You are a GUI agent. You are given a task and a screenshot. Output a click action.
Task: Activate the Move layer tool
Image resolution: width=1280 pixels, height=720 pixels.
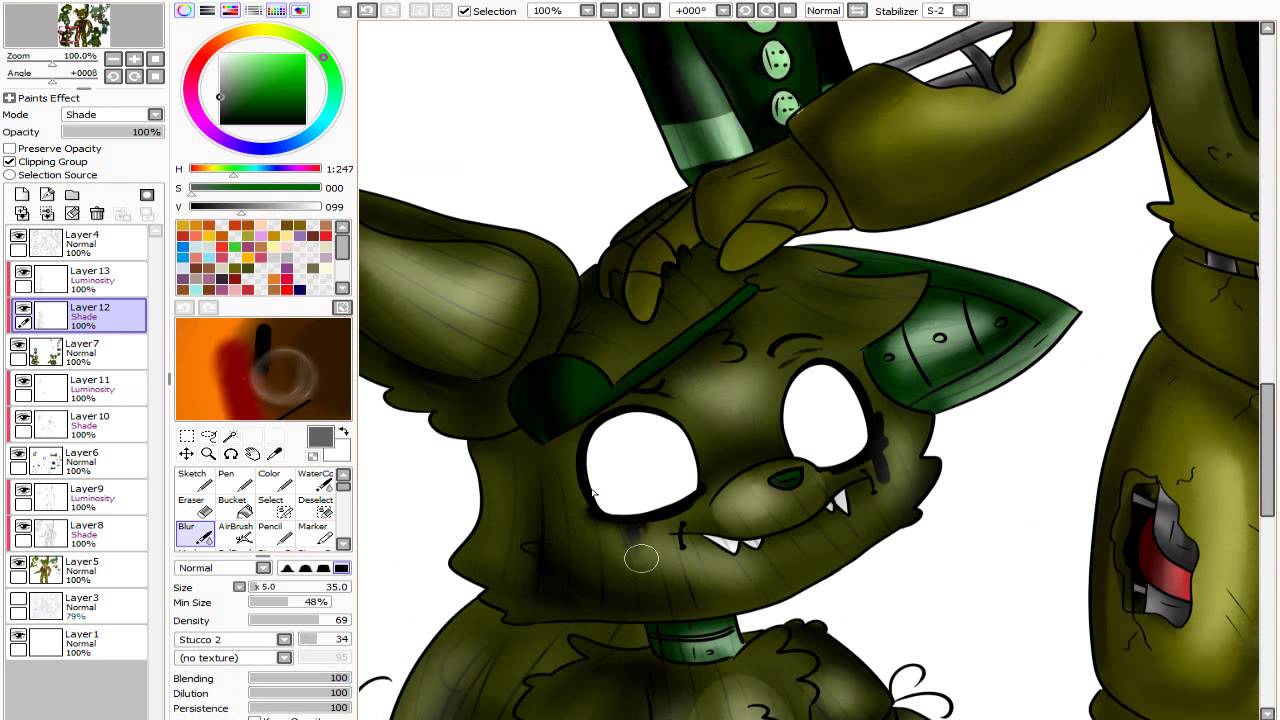(187, 454)
